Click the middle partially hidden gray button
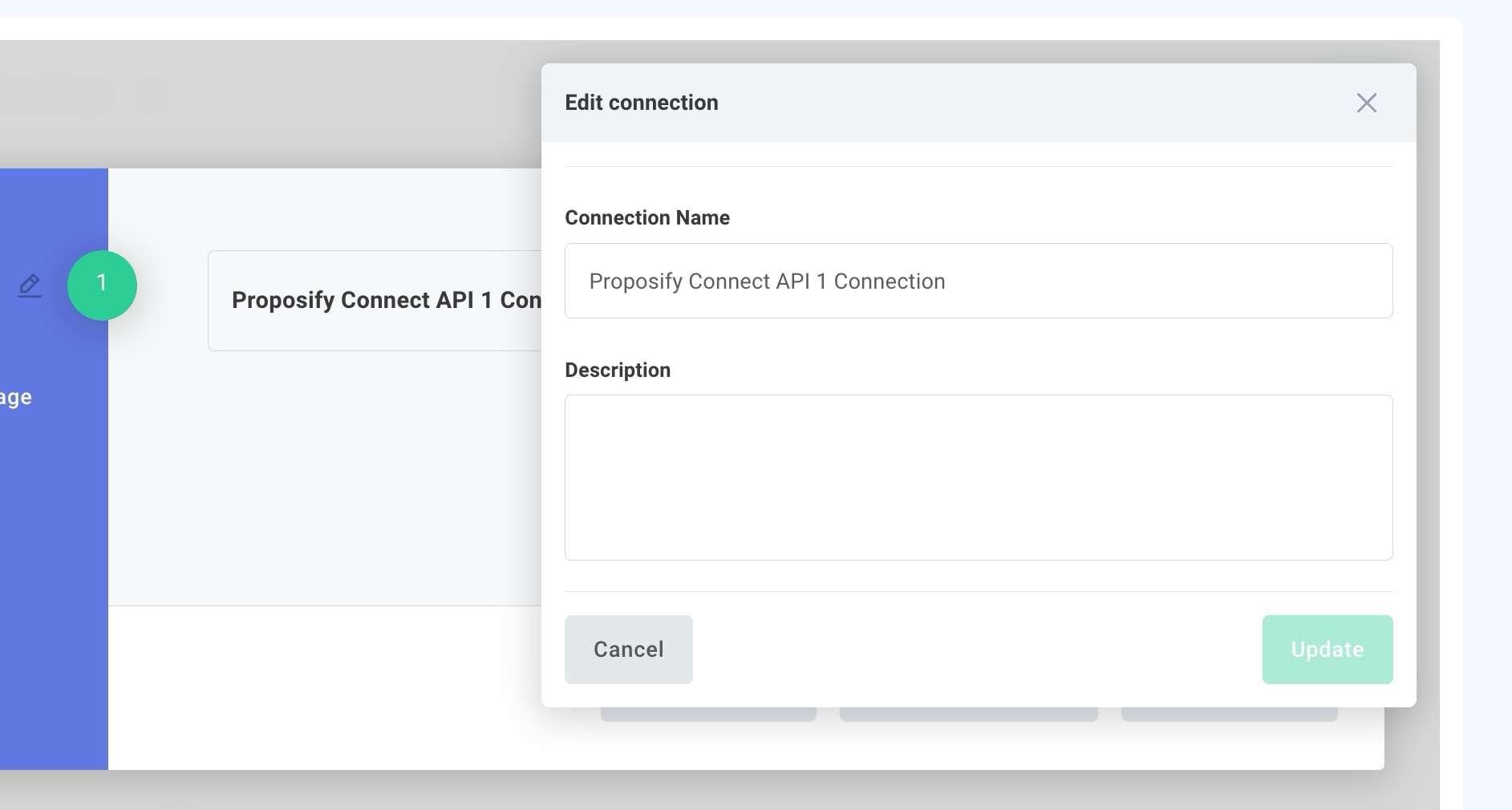The height and width of the screenshot is (810, 1512). pos(968,715)
